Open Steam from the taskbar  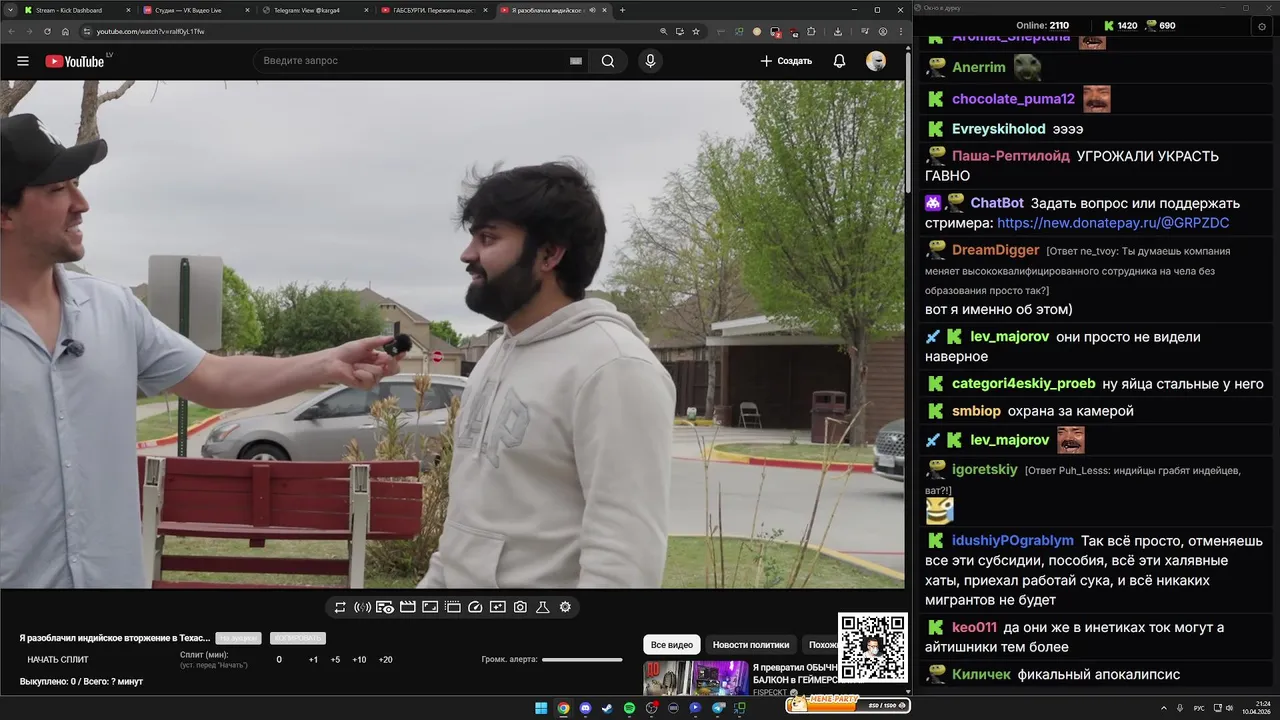[x=607, y=708]
